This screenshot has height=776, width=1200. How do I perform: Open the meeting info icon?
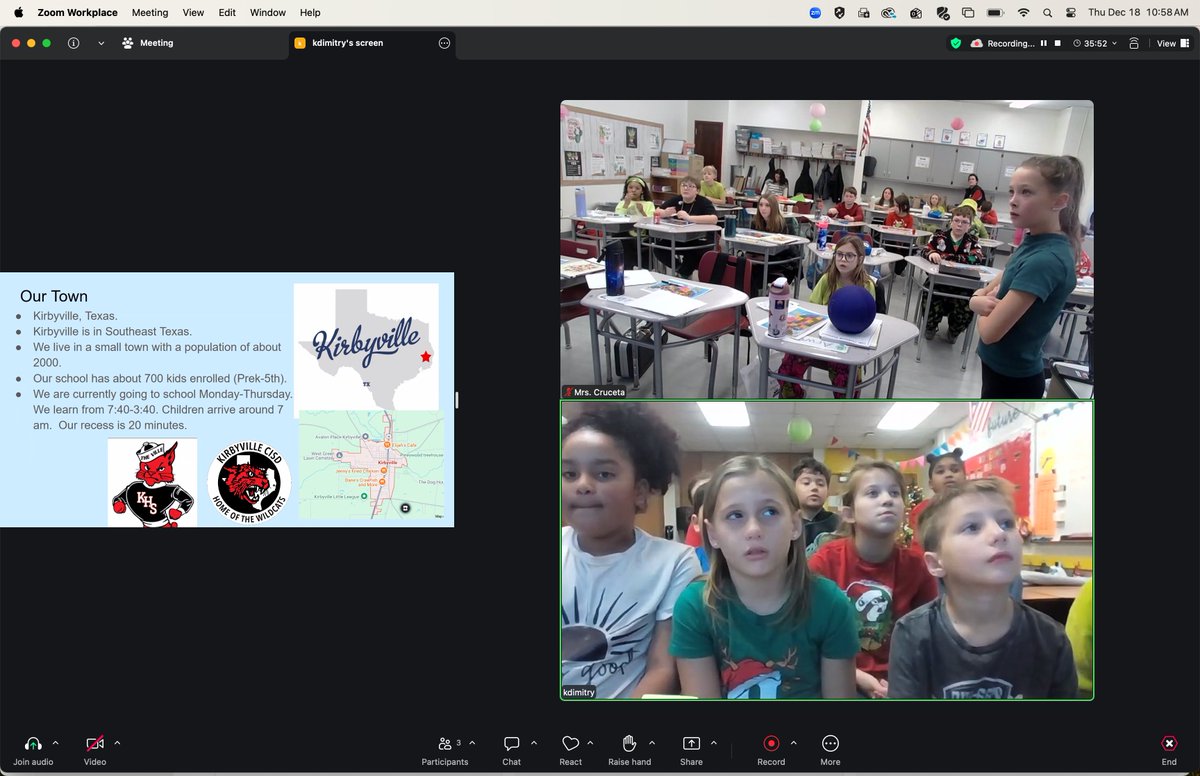point(74,43)
